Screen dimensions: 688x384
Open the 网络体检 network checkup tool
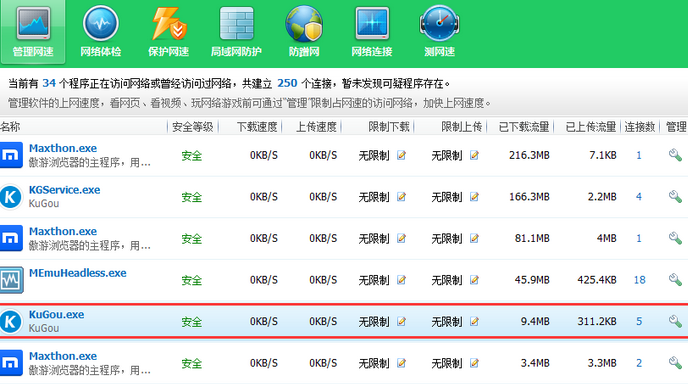coord(100,32)
